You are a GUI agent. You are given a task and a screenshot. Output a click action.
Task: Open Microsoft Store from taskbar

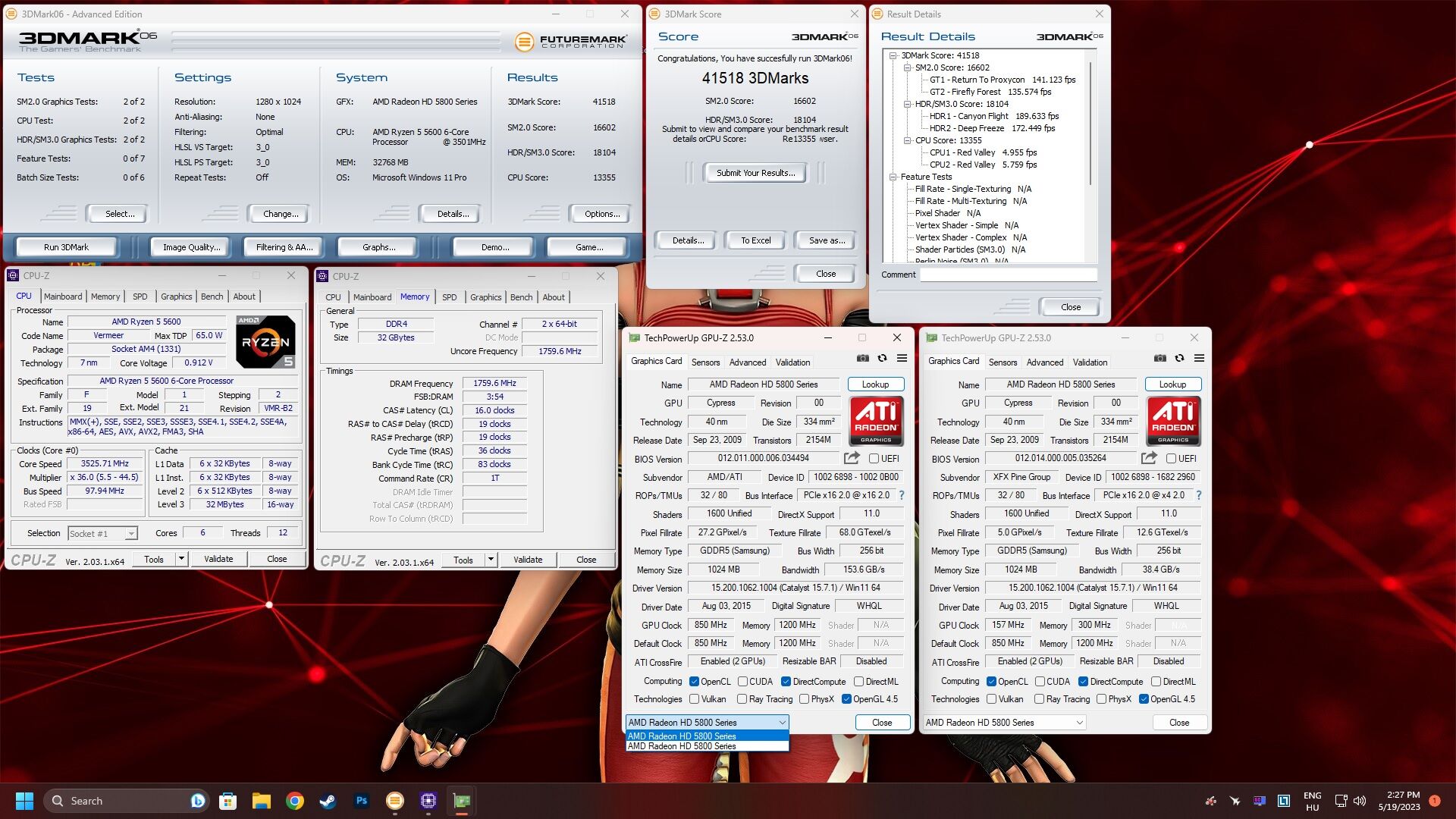tap(227, 801)
